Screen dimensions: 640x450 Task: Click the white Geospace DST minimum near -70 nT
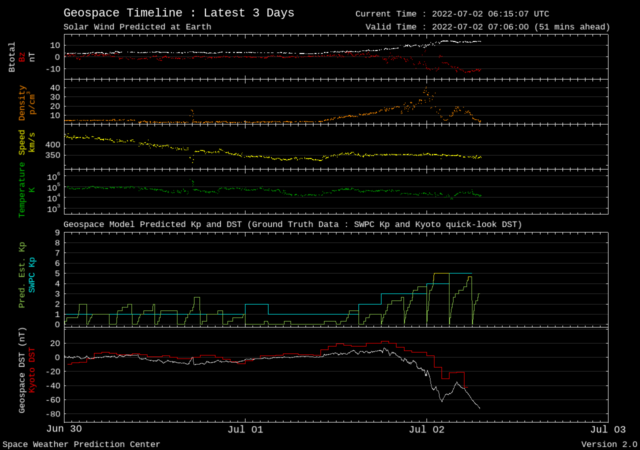click(x=479, y=408)
